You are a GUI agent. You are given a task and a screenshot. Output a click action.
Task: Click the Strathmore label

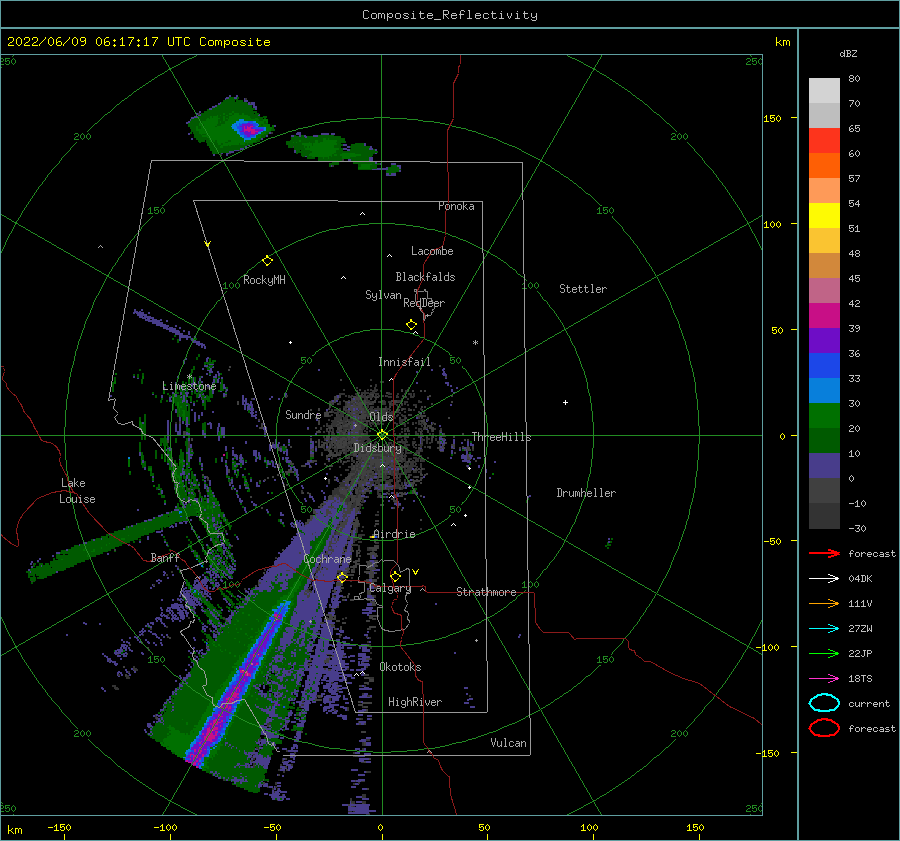tap(486, 592)
